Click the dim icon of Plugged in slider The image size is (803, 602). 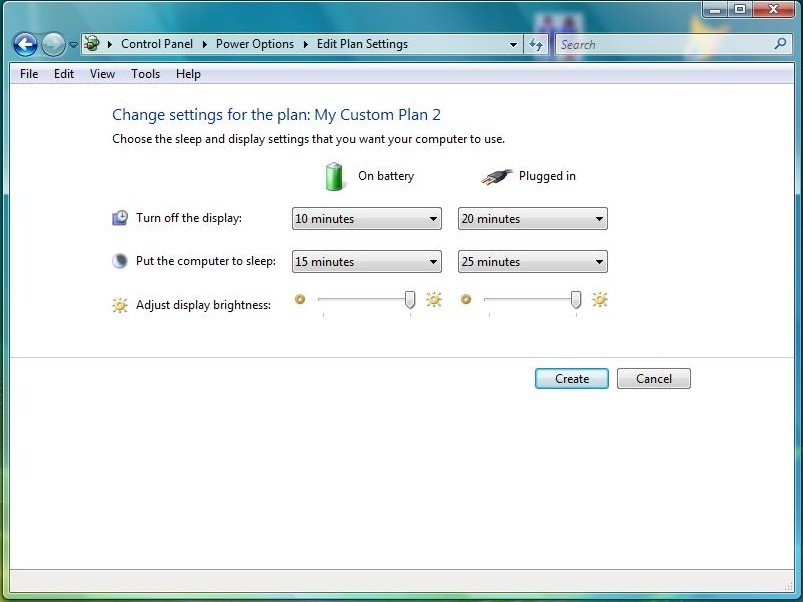[466, 299]
